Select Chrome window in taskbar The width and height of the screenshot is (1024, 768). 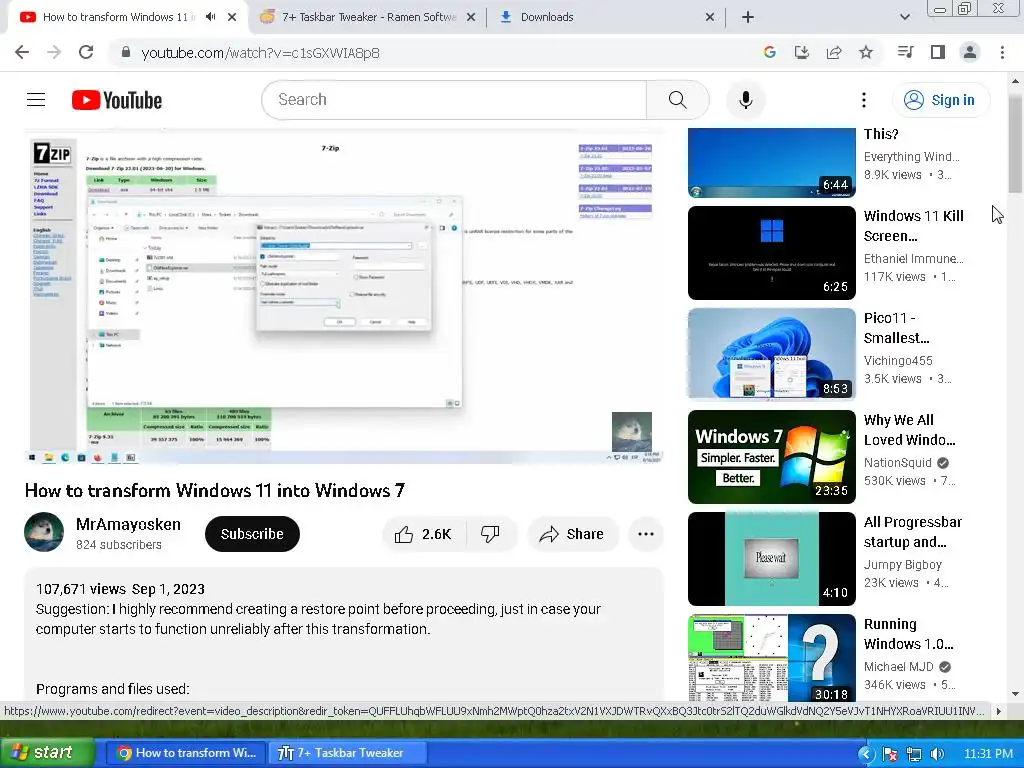tap(187, 753)
